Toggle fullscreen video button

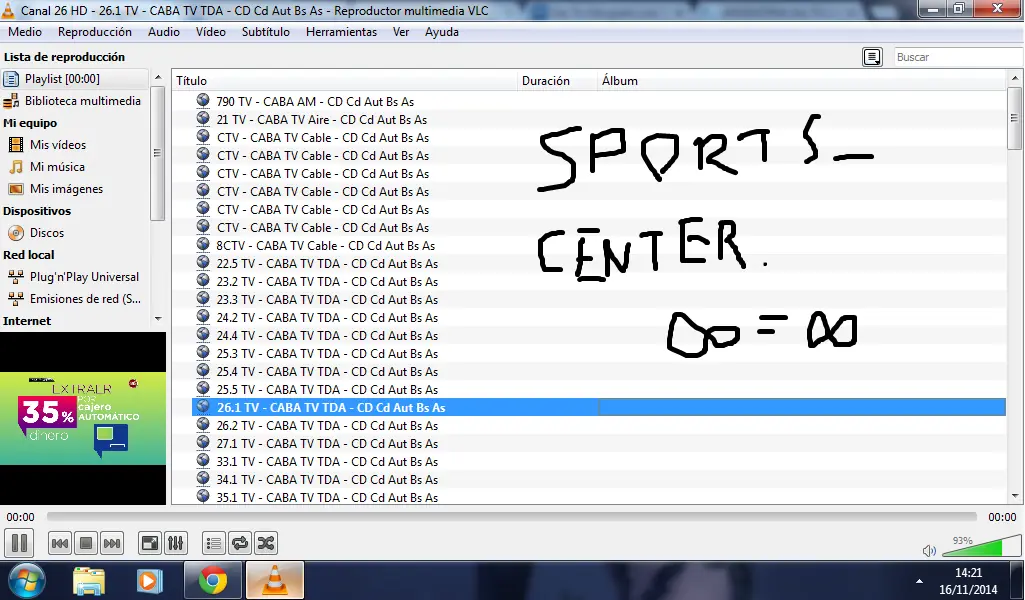pyautogui.click(x=150, y=543)
